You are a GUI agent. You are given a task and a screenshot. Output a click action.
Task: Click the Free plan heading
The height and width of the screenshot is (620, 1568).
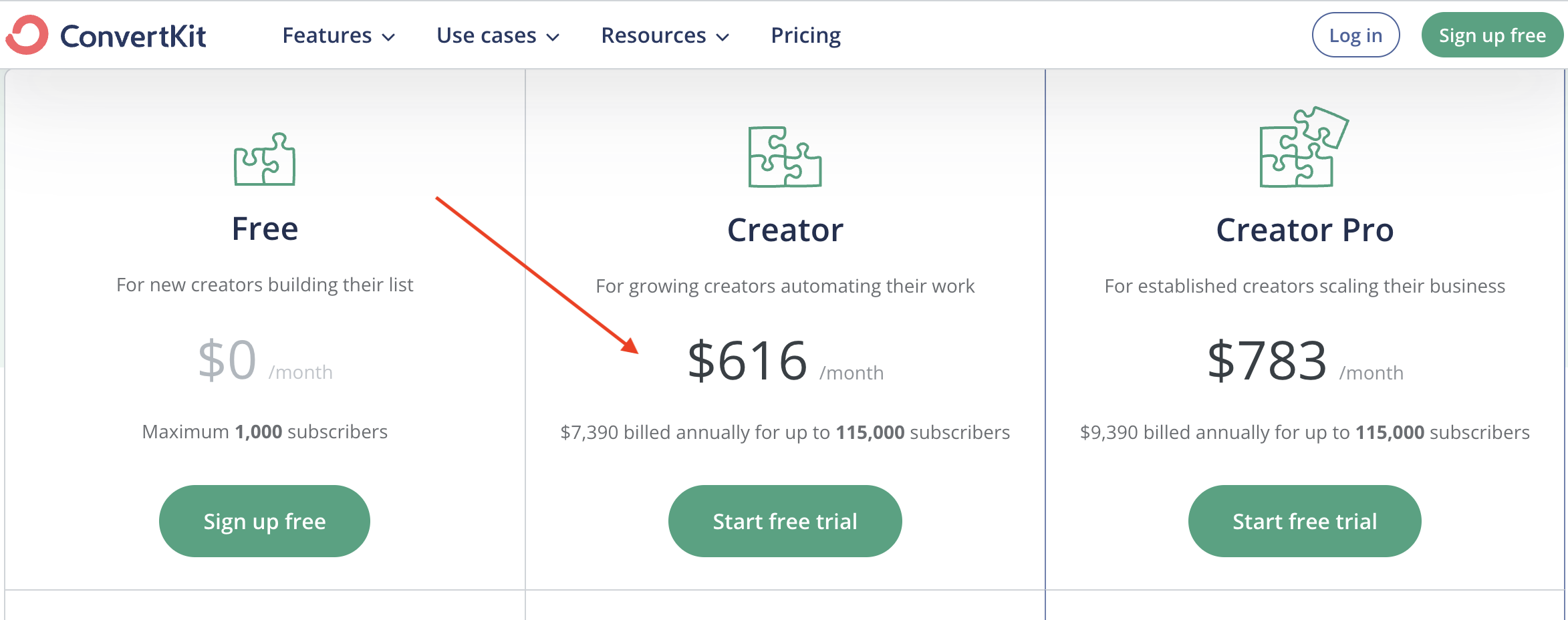pyautogui.click(x=265, y=229)
